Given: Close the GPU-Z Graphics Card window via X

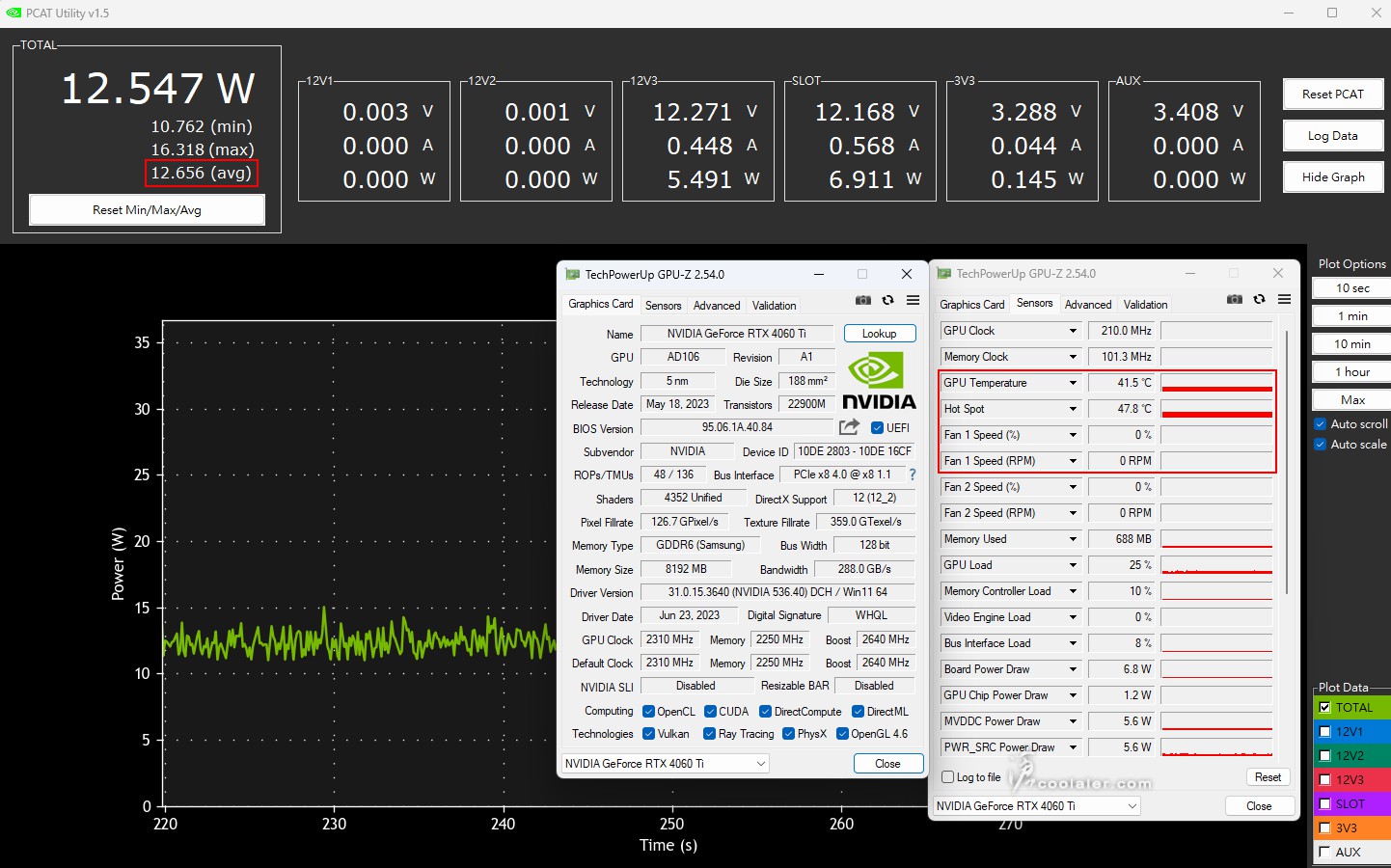Looking at the screenshot, I should [x=907, y=275].
